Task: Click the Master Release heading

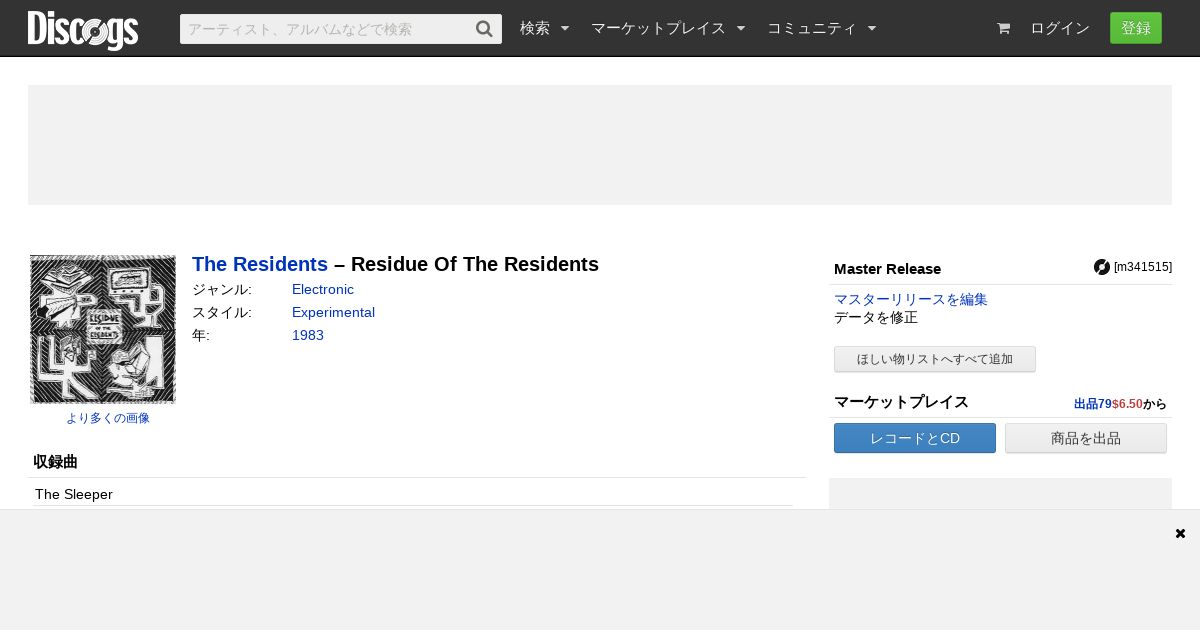Action: tap(887, 269)
